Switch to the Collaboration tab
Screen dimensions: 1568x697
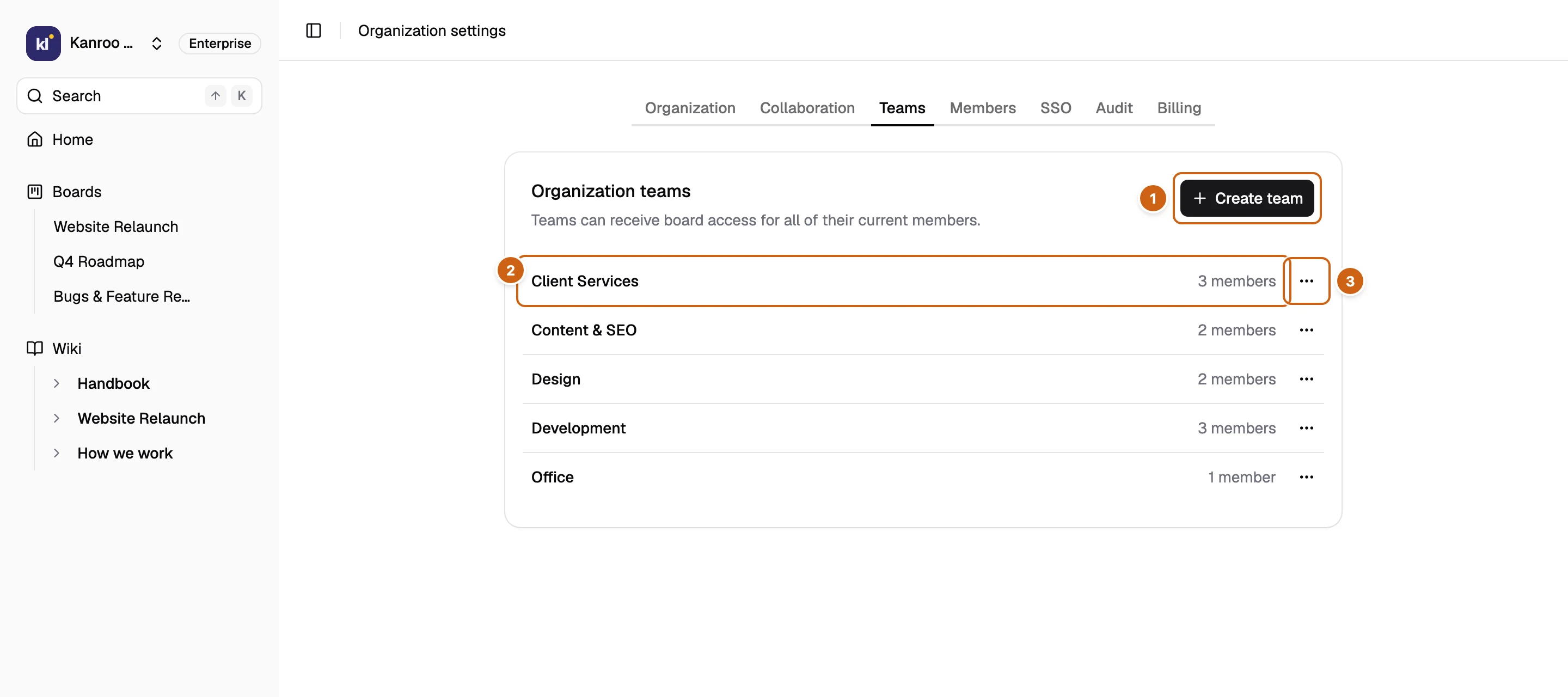click(807, 108)
